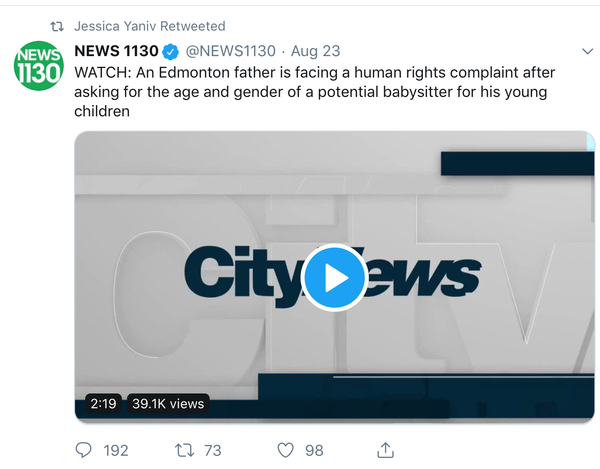The height and width of the screenshot is (469, 600).
Task: Click the 192 replies count
Action: [116, 450]
